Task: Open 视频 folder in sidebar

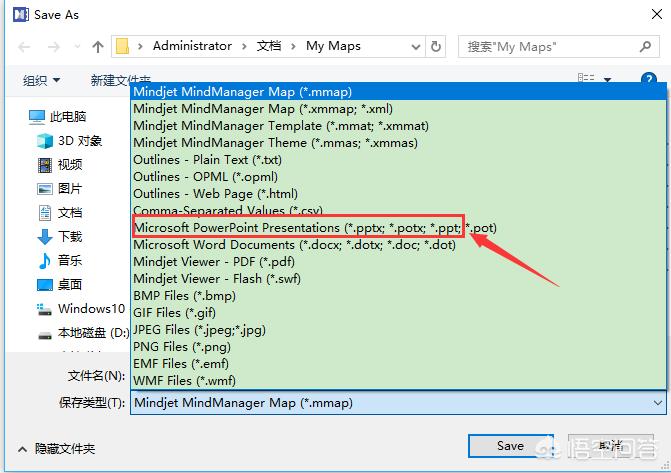Action: click(x=60, y=164)
